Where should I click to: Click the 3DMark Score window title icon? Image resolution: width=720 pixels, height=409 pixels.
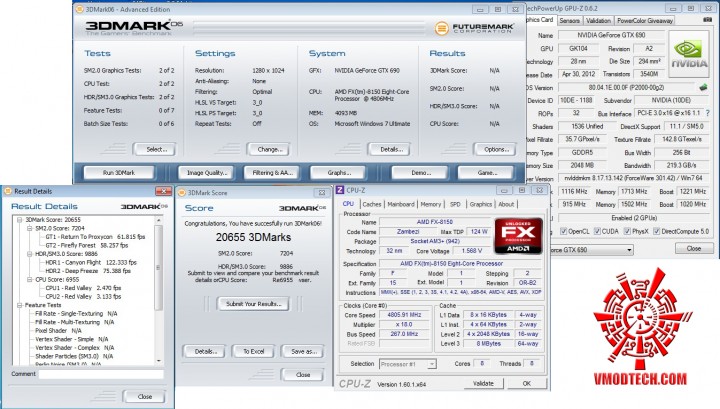182,193
